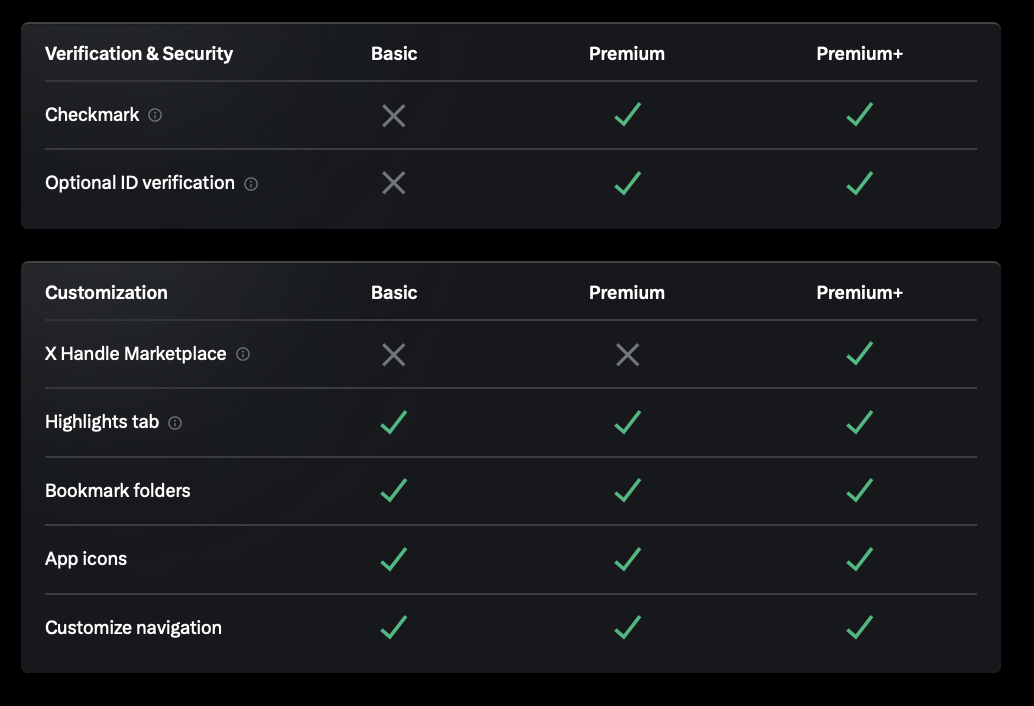Select the Premium column header in Verification table
Screen dimensions: 1034x706
point(627,54)
